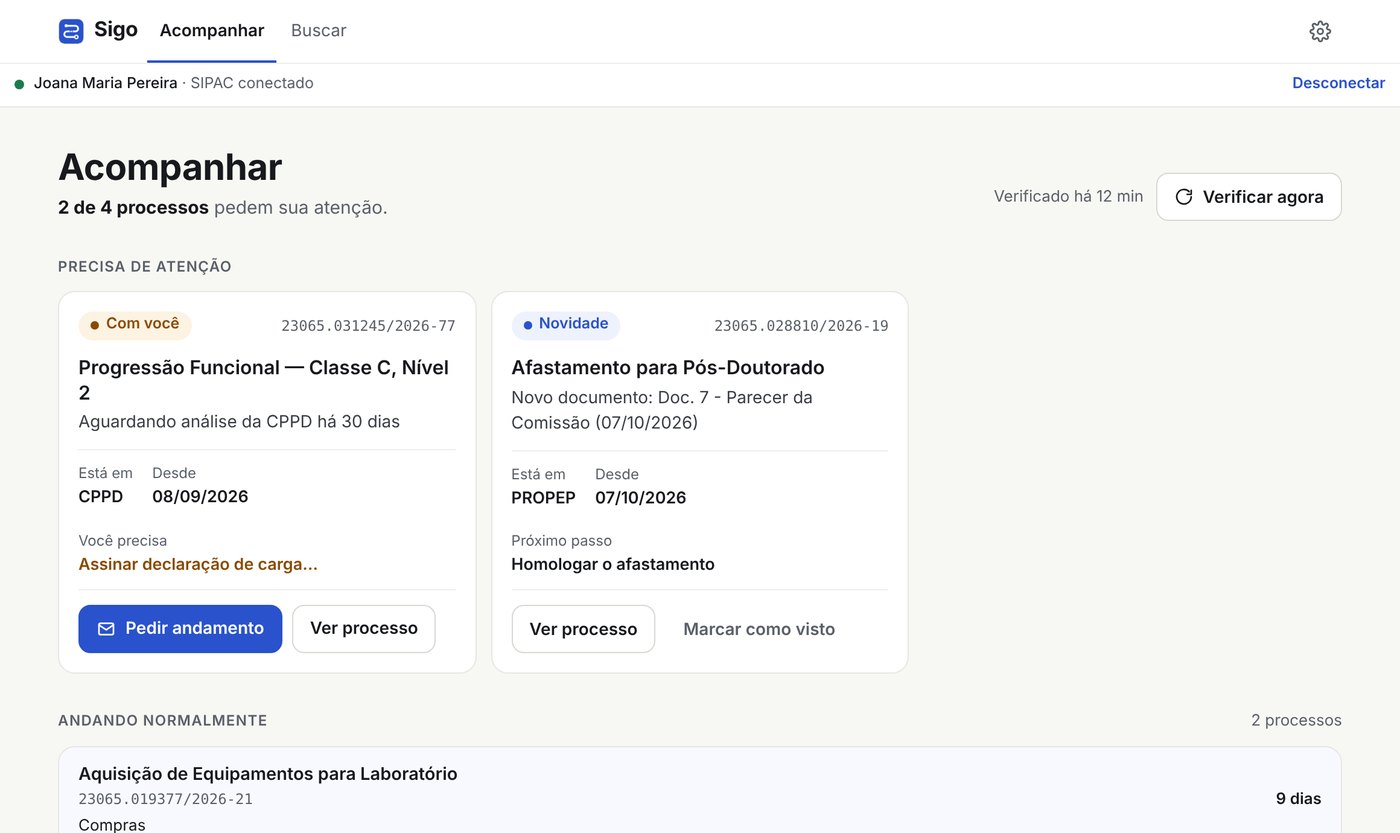Open settings via the gear icon
Viewport: 1400px width, 833px height.
(x=1320, y=31)
